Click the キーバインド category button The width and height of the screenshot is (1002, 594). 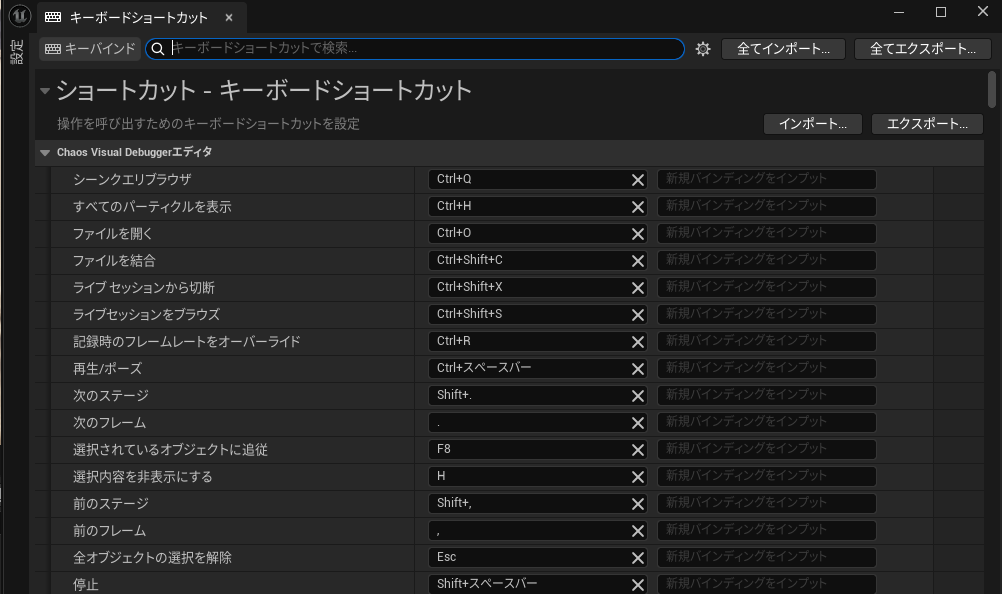(90, 49)
